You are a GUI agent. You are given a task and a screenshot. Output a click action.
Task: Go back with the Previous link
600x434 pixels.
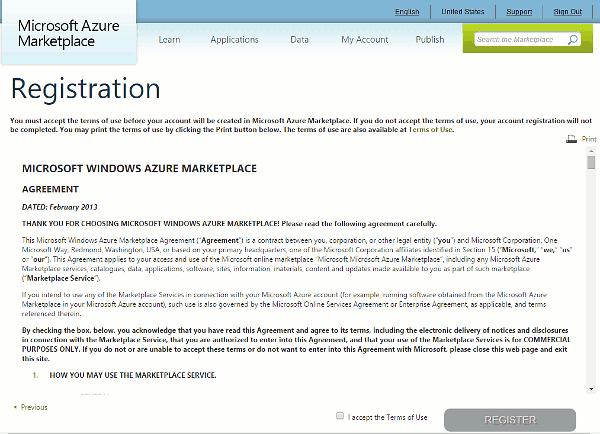coord(34,407)
